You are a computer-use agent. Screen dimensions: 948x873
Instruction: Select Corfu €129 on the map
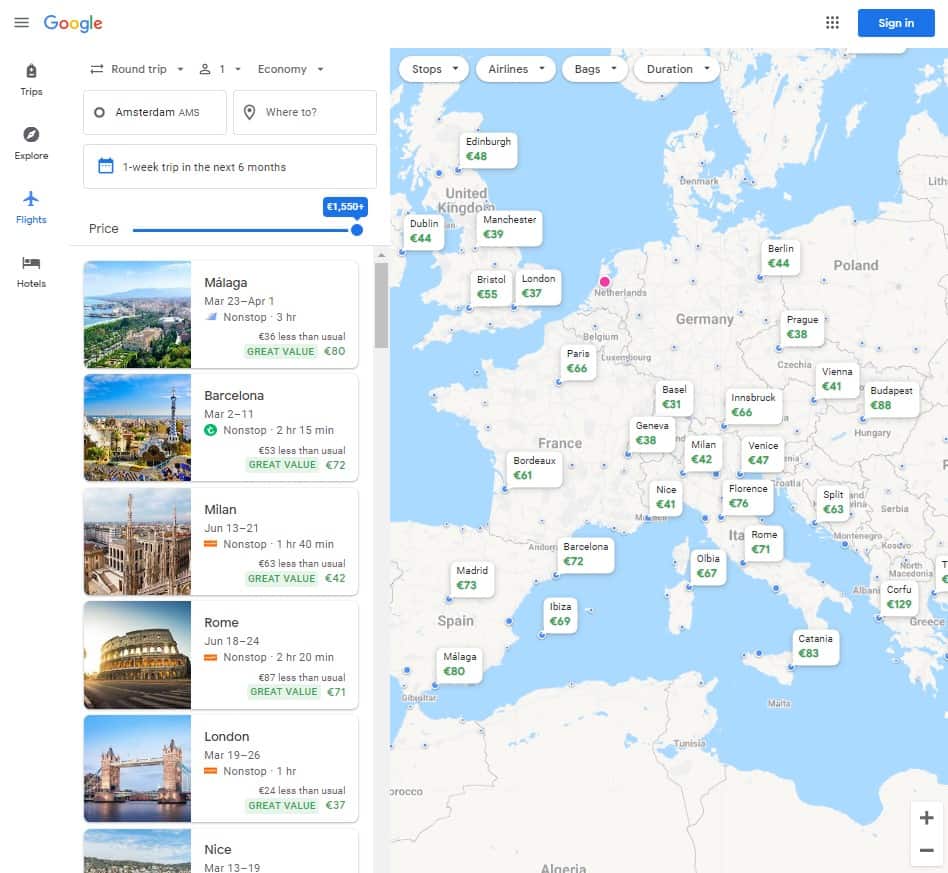(x=898, y=597)
